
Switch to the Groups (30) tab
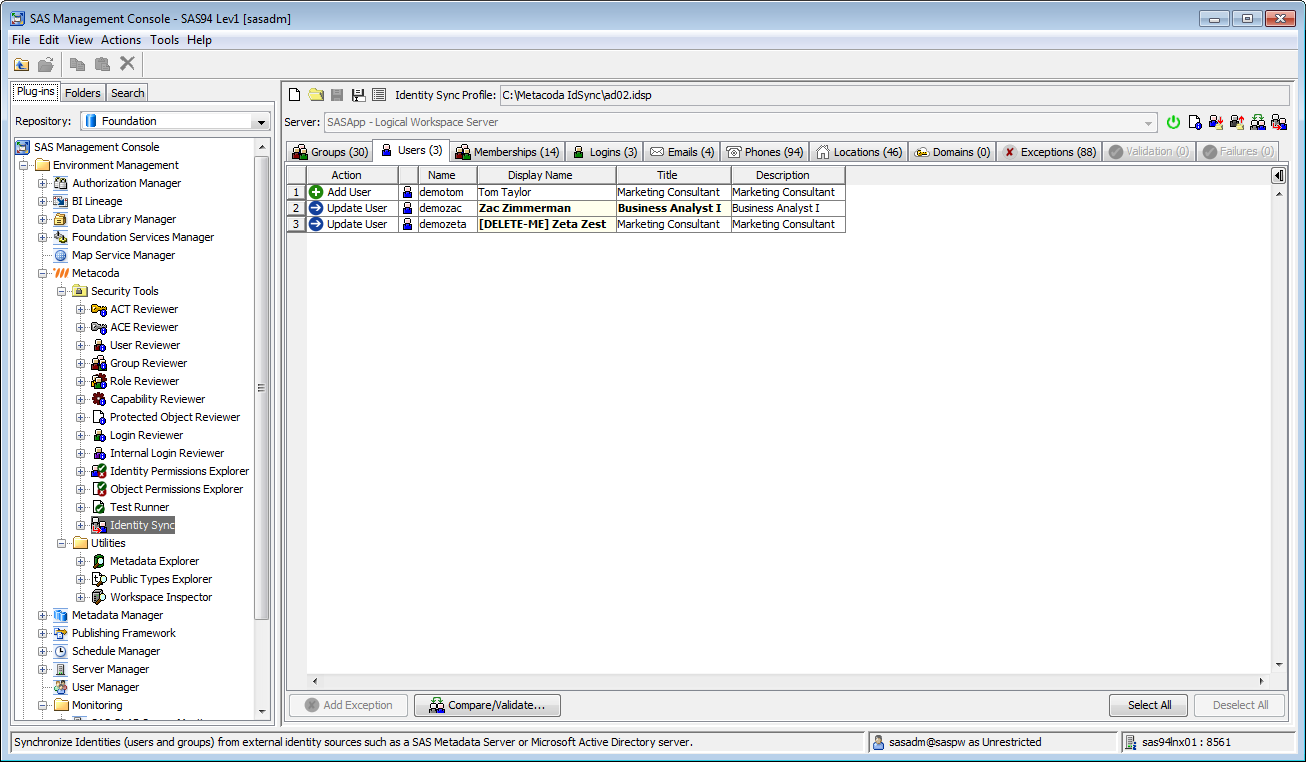329,152
